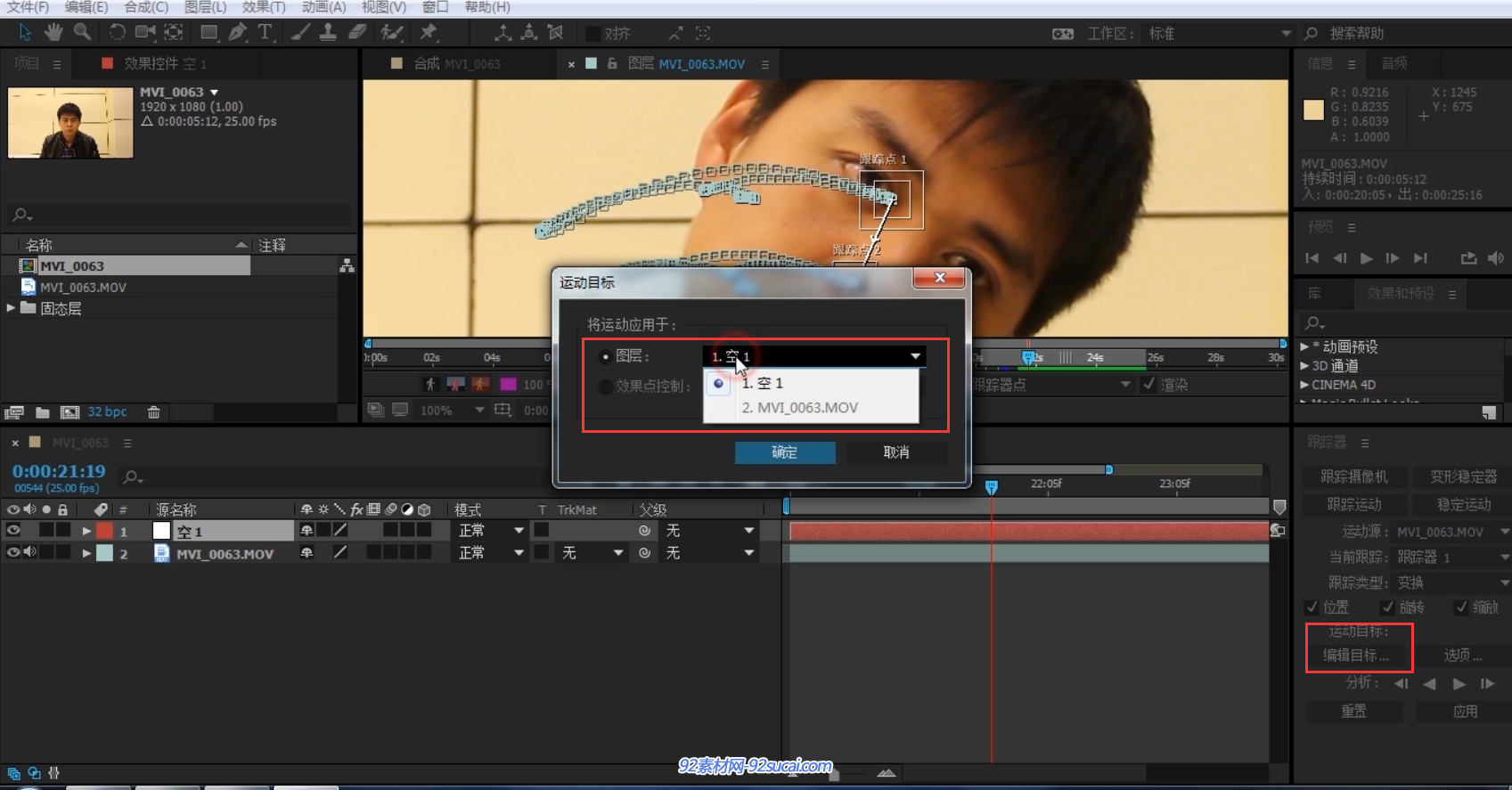Select the Selection arrow tool

point(25,33)
